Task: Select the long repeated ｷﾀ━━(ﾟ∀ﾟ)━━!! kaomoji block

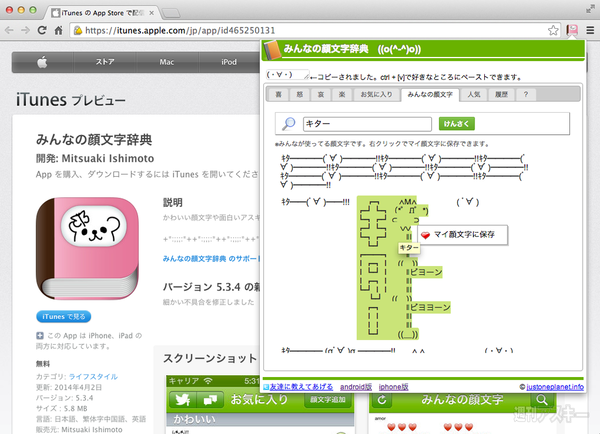Action: (x=404, y=171)
